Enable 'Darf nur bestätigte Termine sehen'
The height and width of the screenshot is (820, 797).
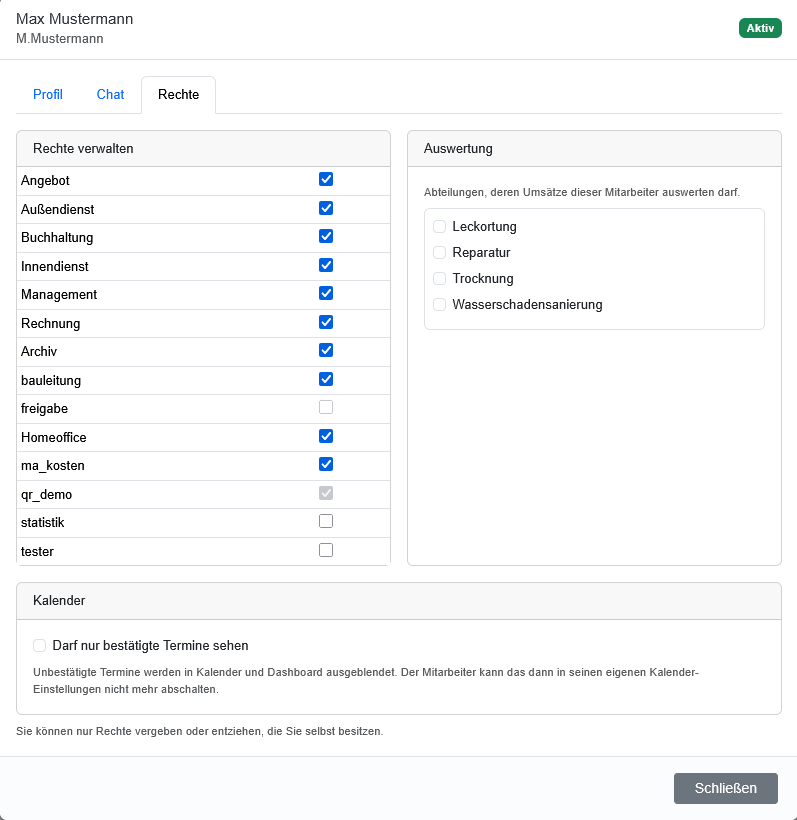40,645
